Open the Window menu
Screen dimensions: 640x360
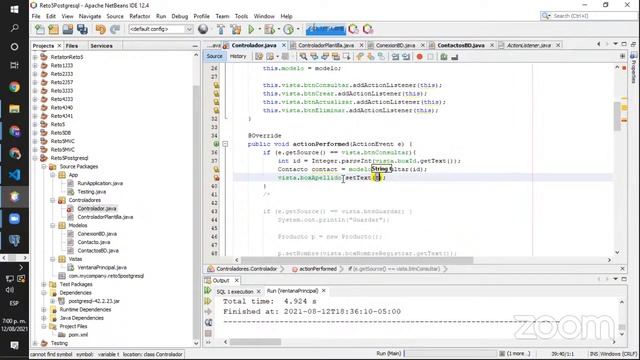pos(264,16)
